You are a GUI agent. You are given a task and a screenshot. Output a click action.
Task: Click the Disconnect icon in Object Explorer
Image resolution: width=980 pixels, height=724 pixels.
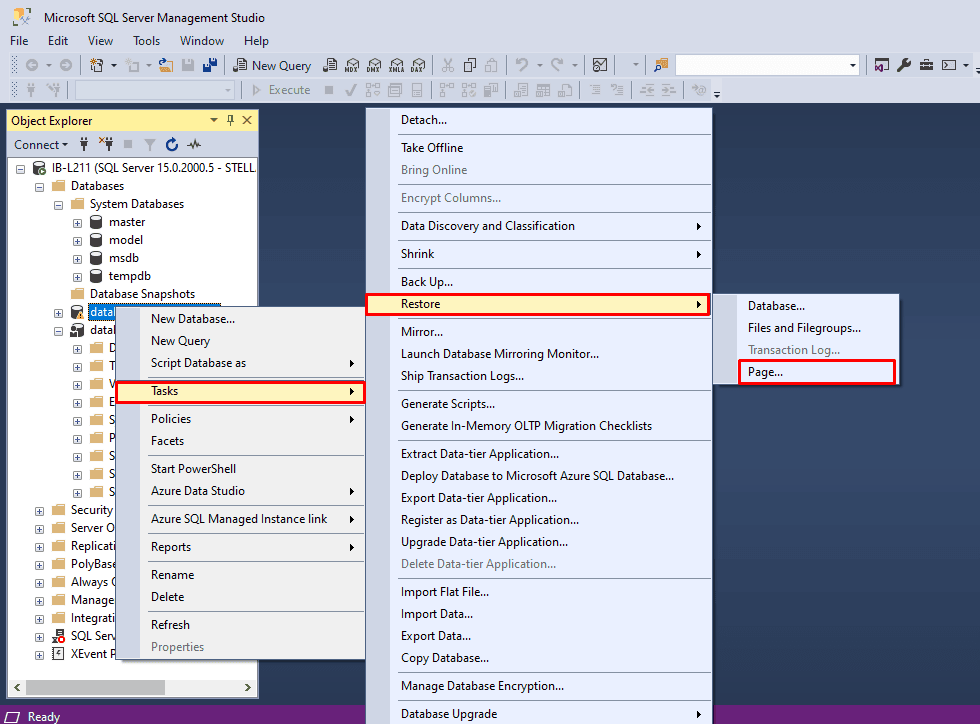[106, 144]
